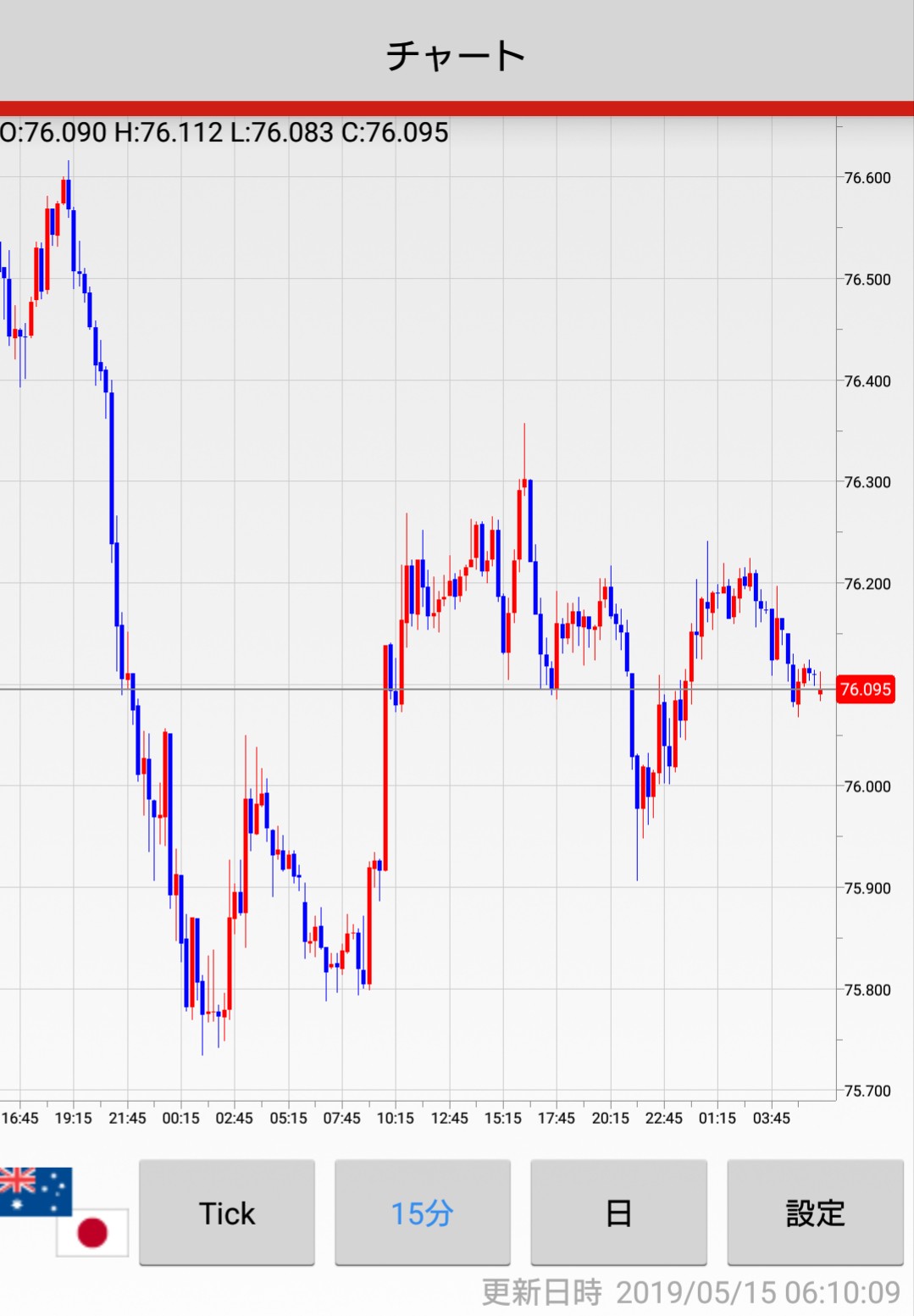914x1316 pixels.
Task: Select the 15分 timeframe
Action: 422,1213
